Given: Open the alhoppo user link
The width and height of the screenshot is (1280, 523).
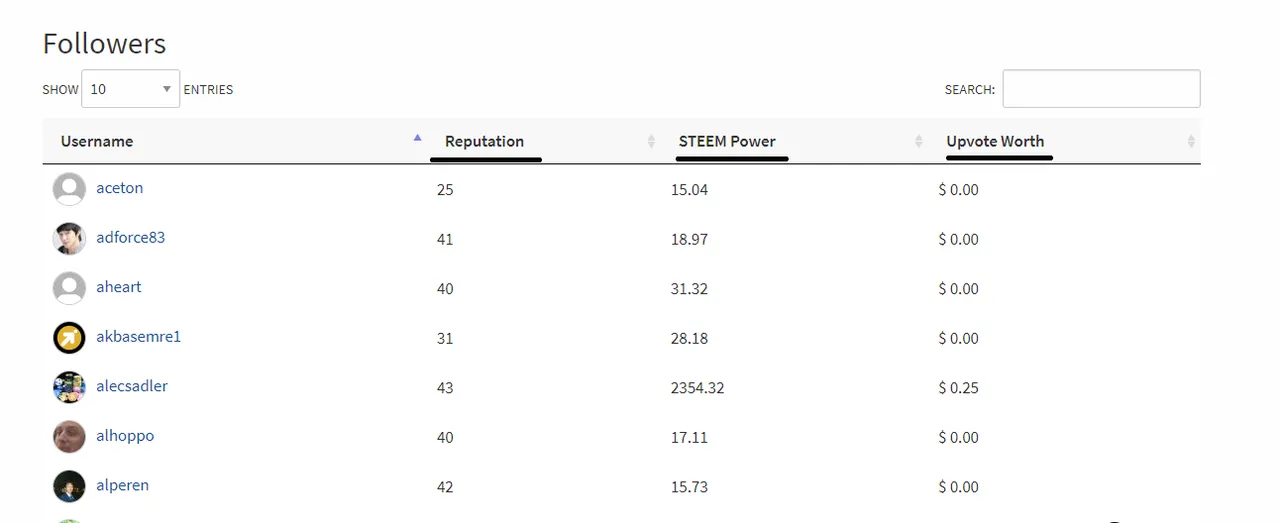Looking at the screenshot, I should pos(125,436).
